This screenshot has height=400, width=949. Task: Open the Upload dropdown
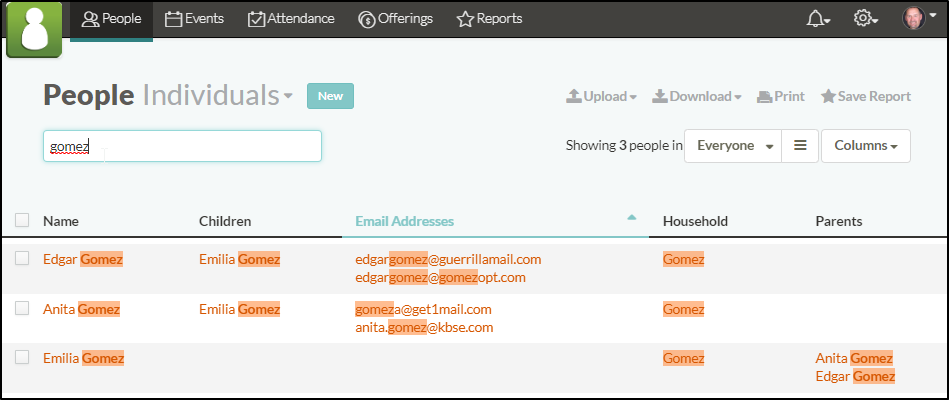[x=601, y=96]
